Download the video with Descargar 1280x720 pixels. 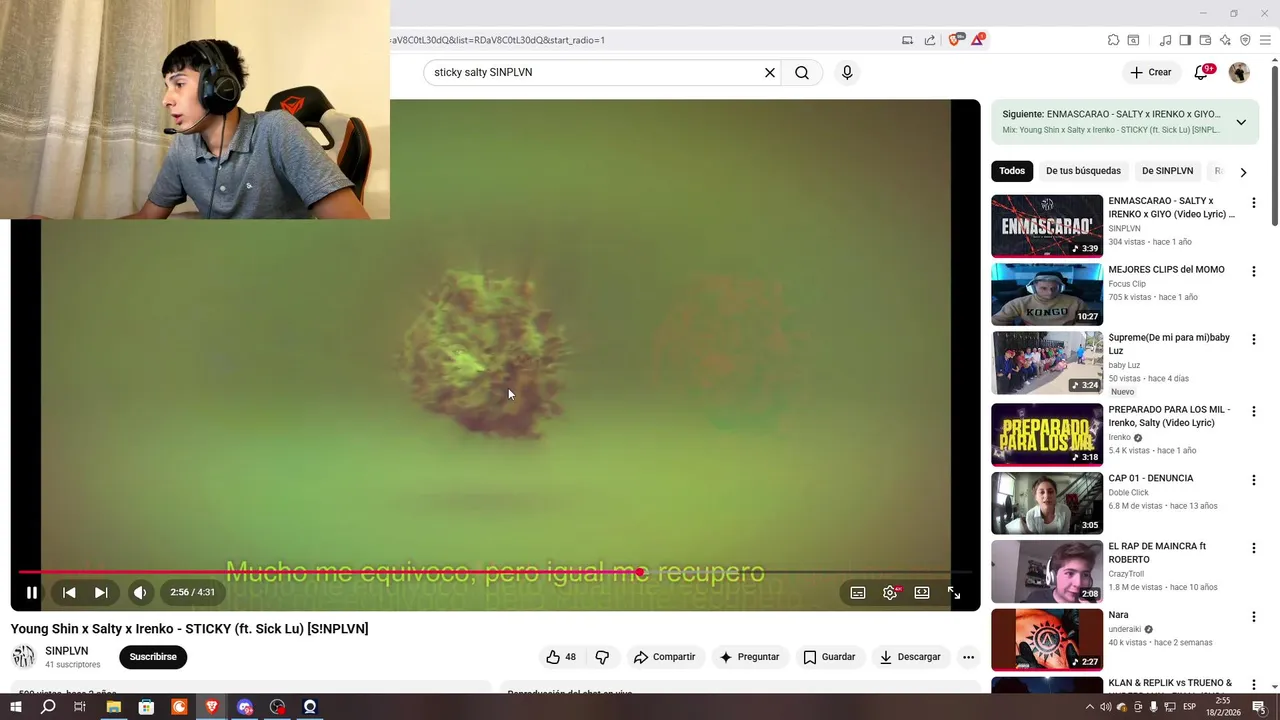[x=910, y=657]
